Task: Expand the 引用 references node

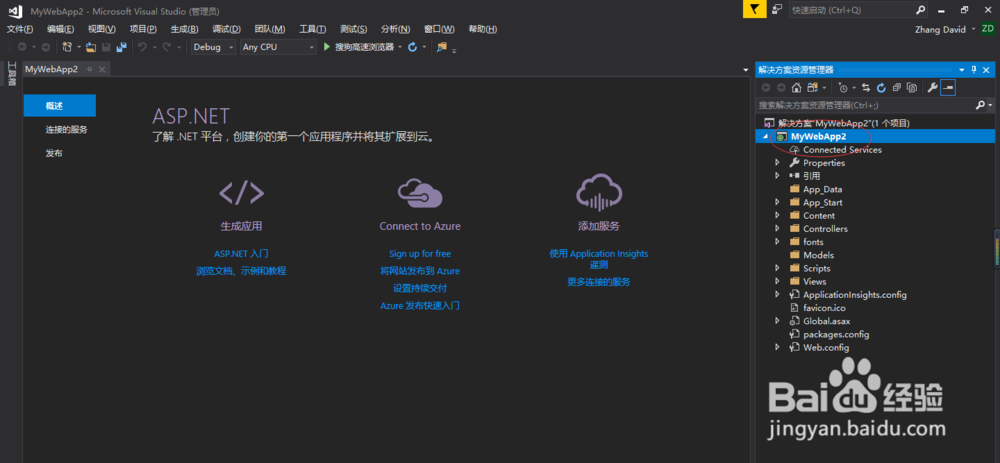Action: click(x=777, y=175)
